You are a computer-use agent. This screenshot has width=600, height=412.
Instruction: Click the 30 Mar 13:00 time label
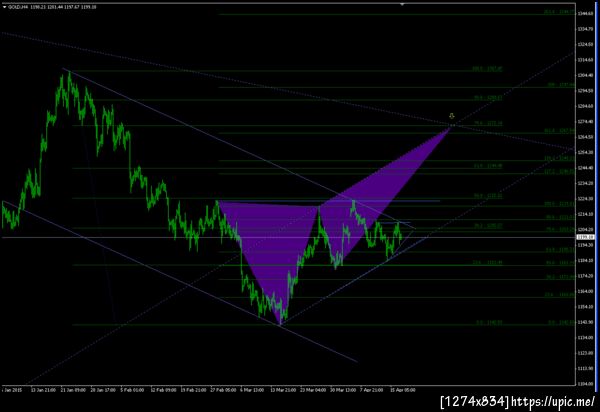pos(343,390)
